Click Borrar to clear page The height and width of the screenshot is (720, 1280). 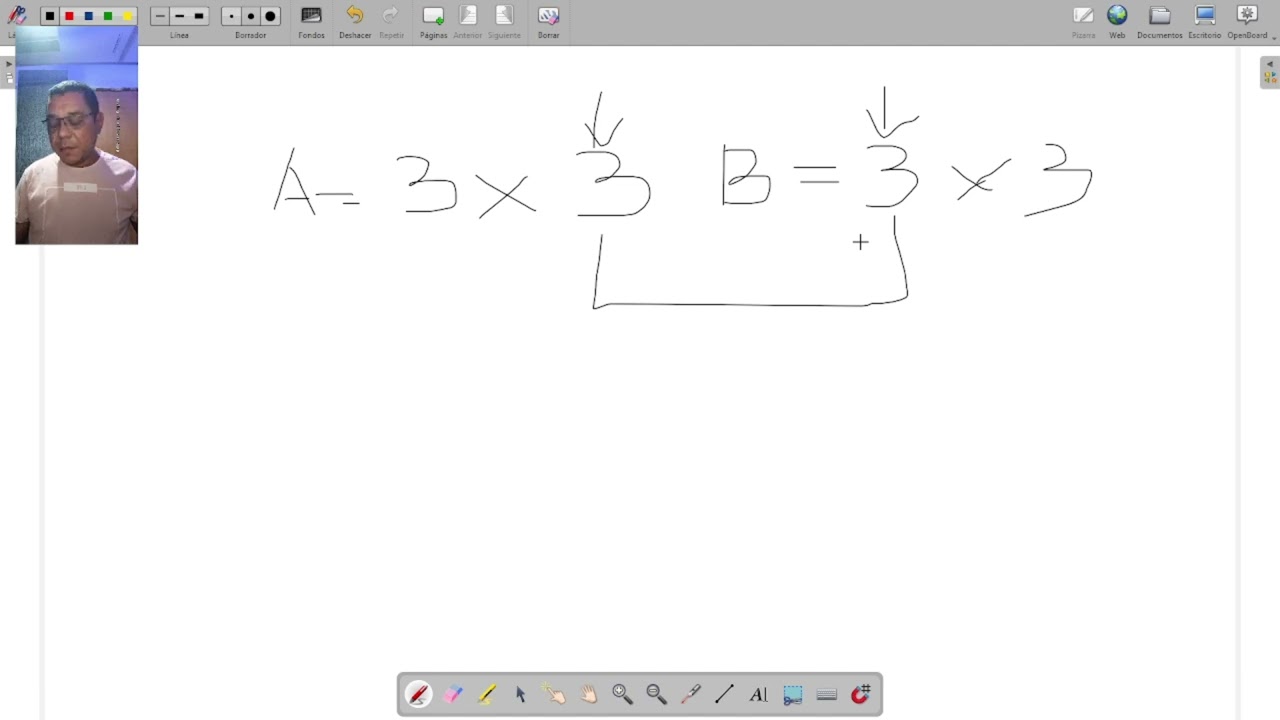[x=548, y=22]
